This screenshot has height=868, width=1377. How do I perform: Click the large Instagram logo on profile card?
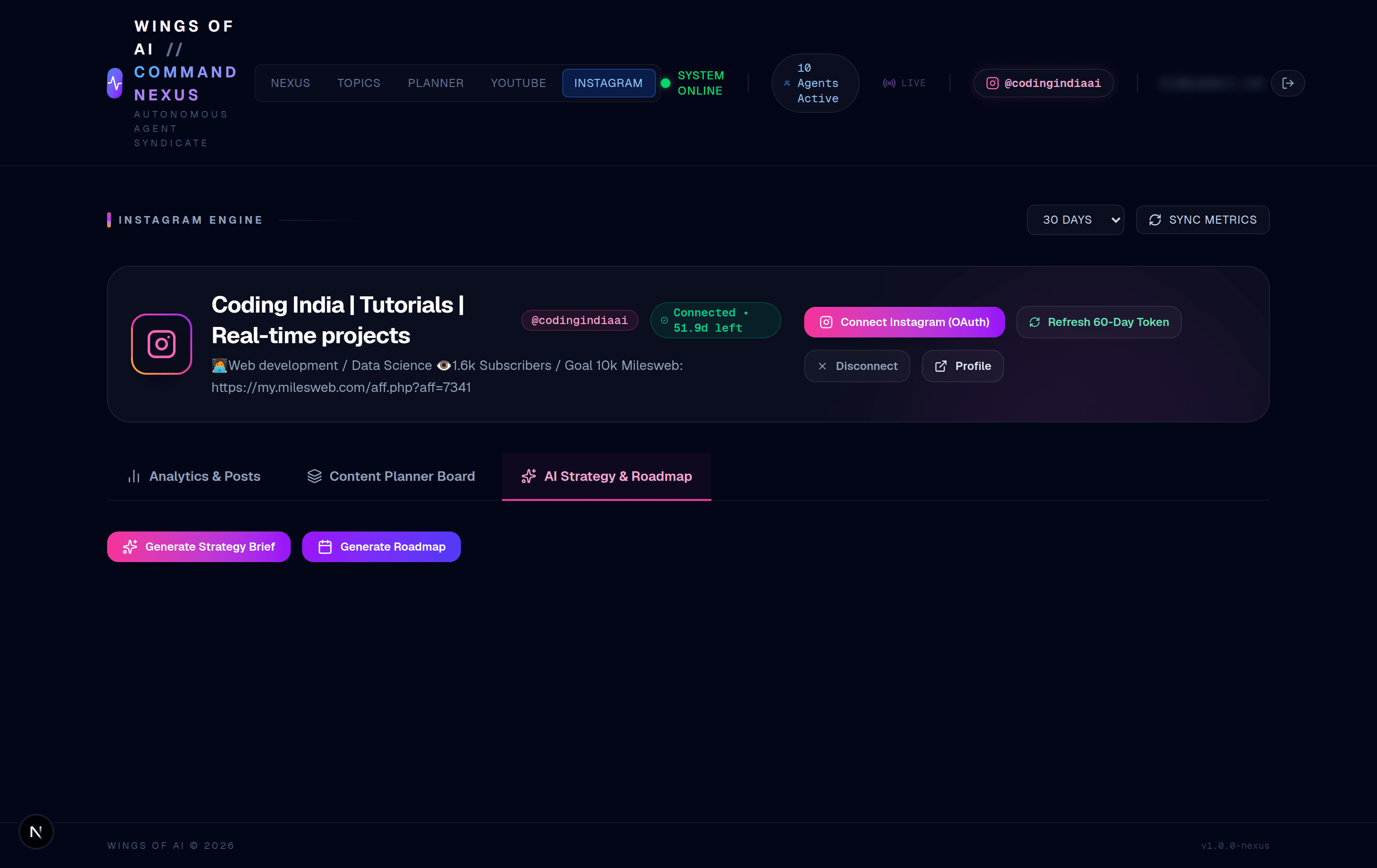point(161,344)
